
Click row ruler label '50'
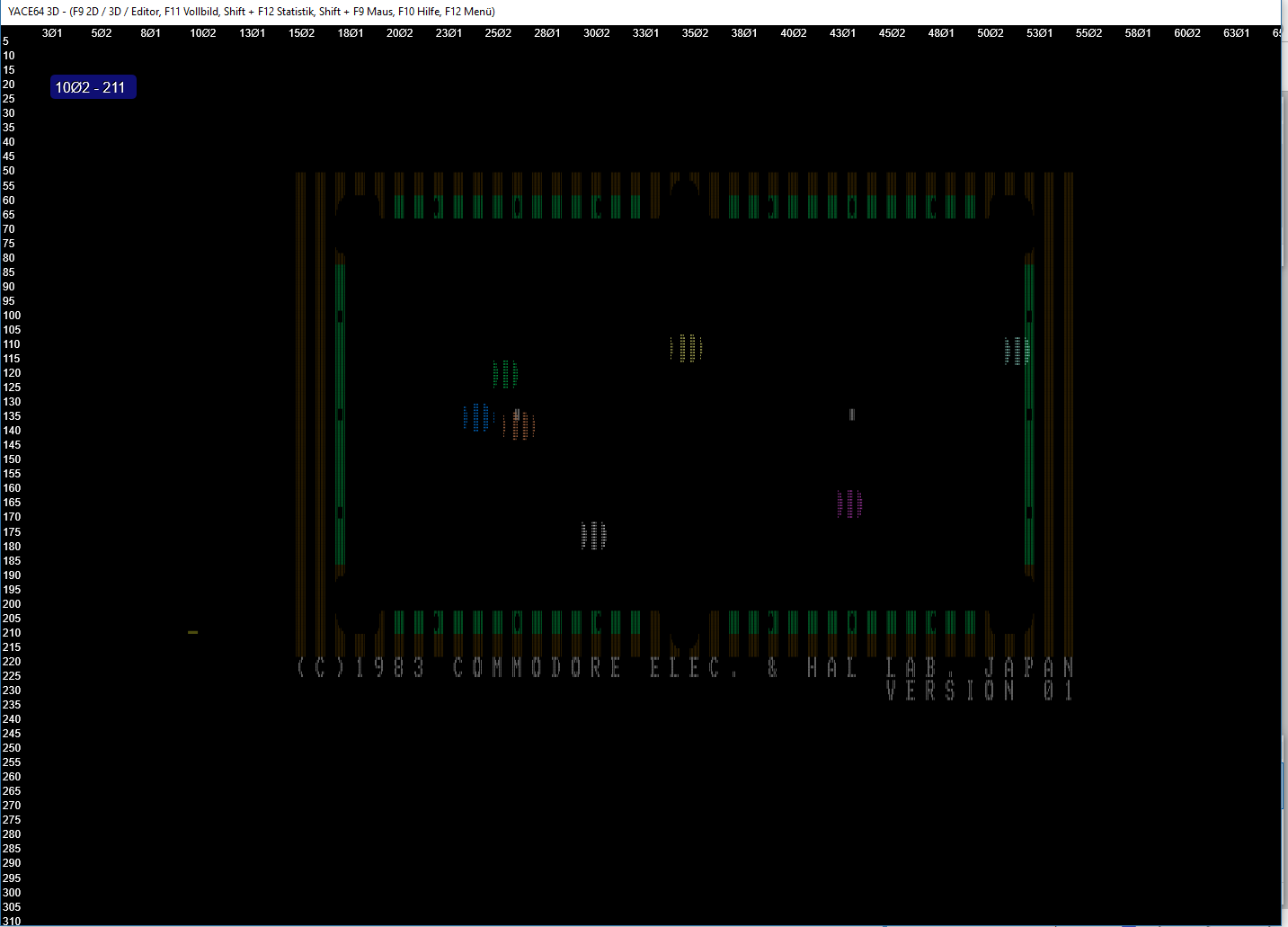tap(9, 171)
